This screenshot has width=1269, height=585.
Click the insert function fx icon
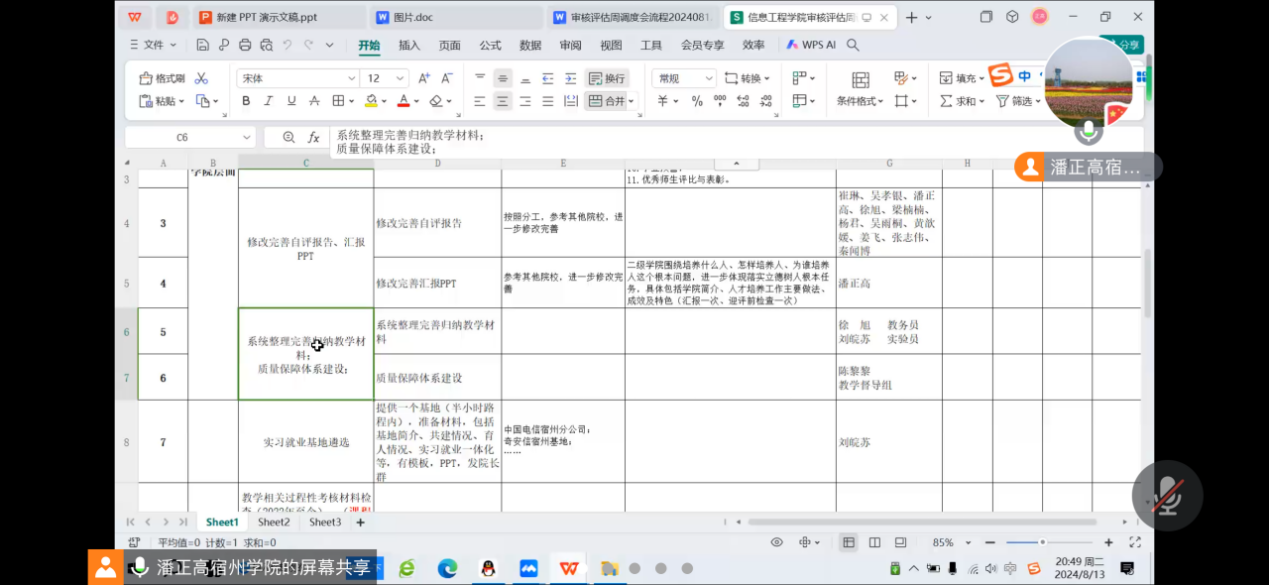pyautogui.click(x=313, y=138)
